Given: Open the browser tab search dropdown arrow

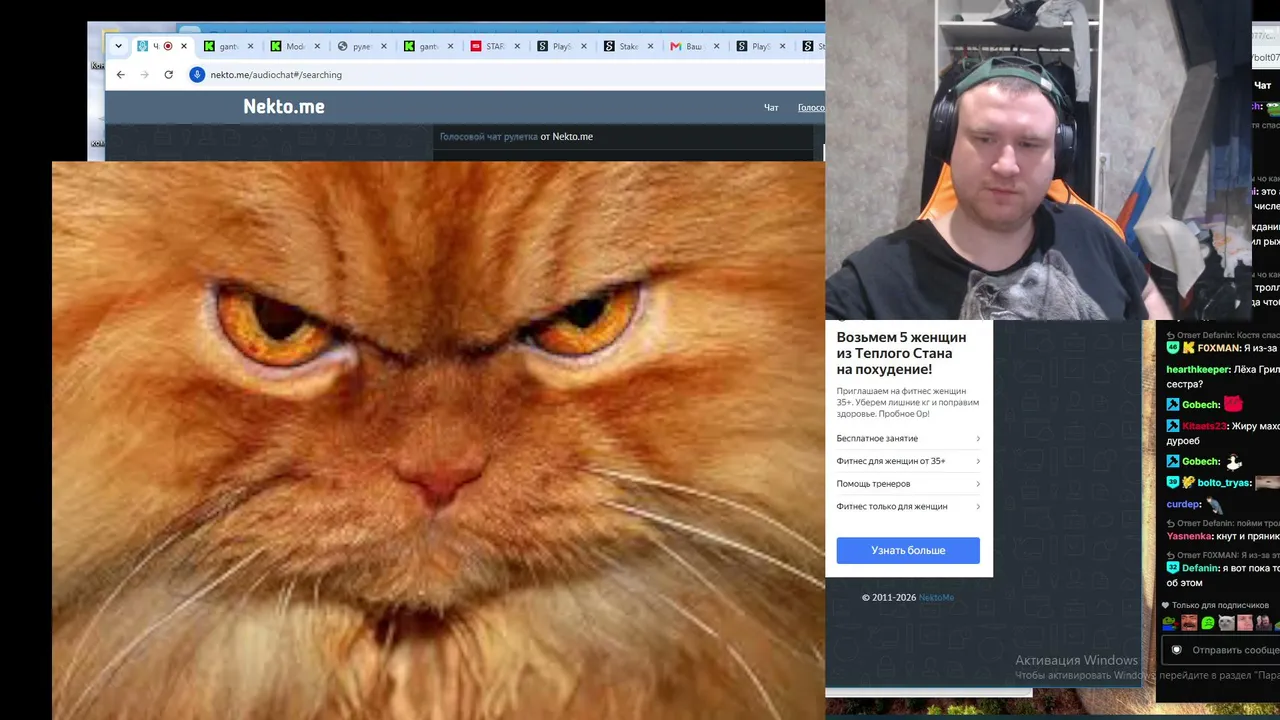Looking at the screenshot, I should tap(118, 46).
